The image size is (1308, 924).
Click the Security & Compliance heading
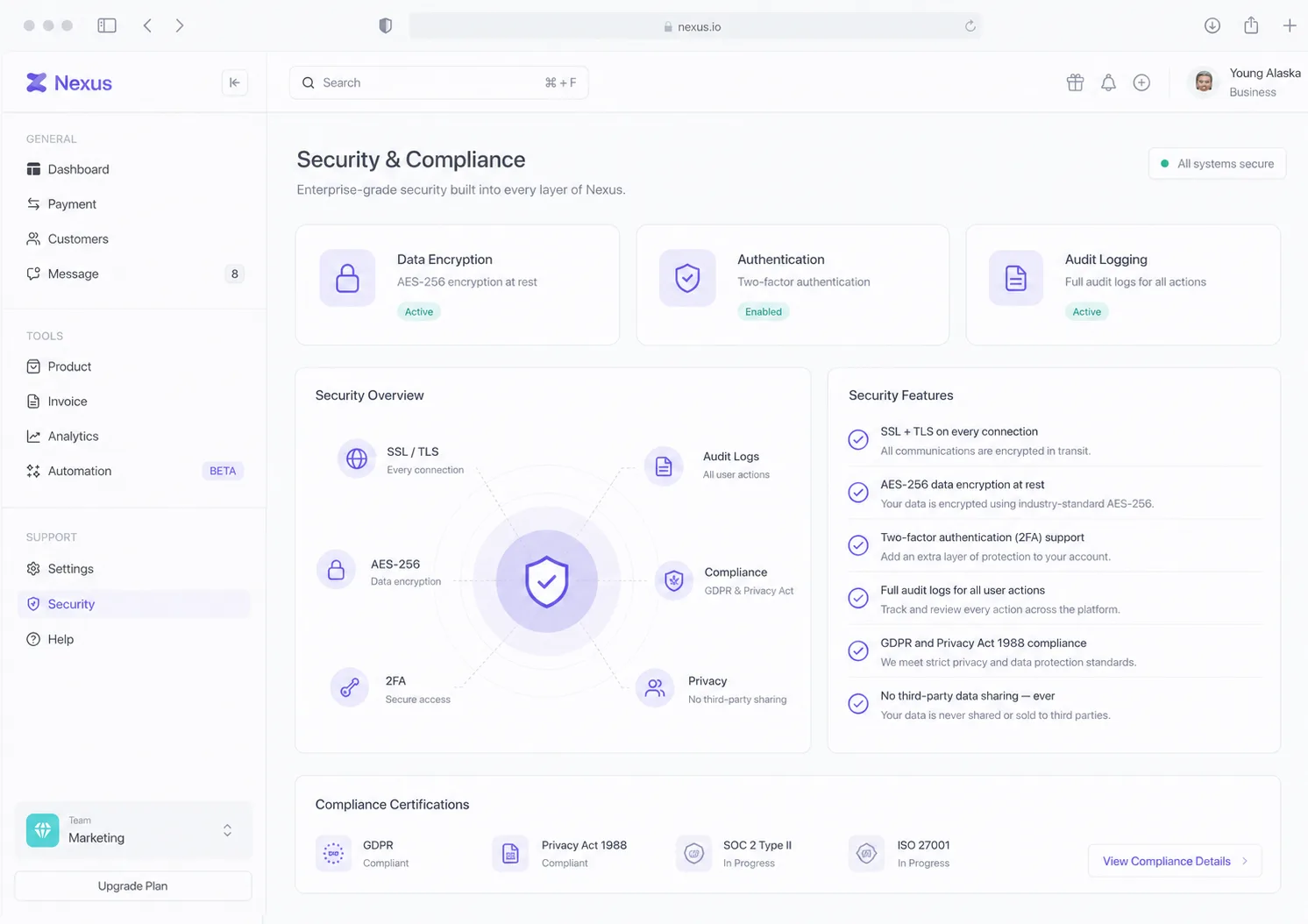coord(411,160)
